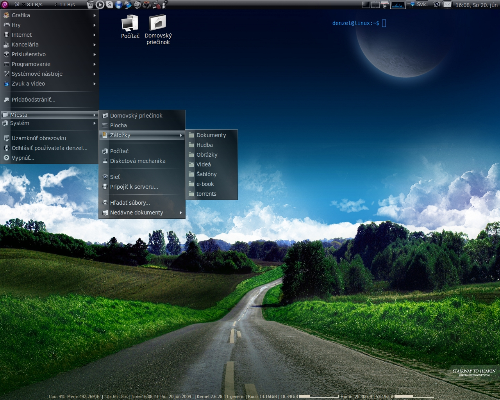Open the Dokumenty bookmark folder
This screenshot has width=500, height=400.
tap(212, 135)
